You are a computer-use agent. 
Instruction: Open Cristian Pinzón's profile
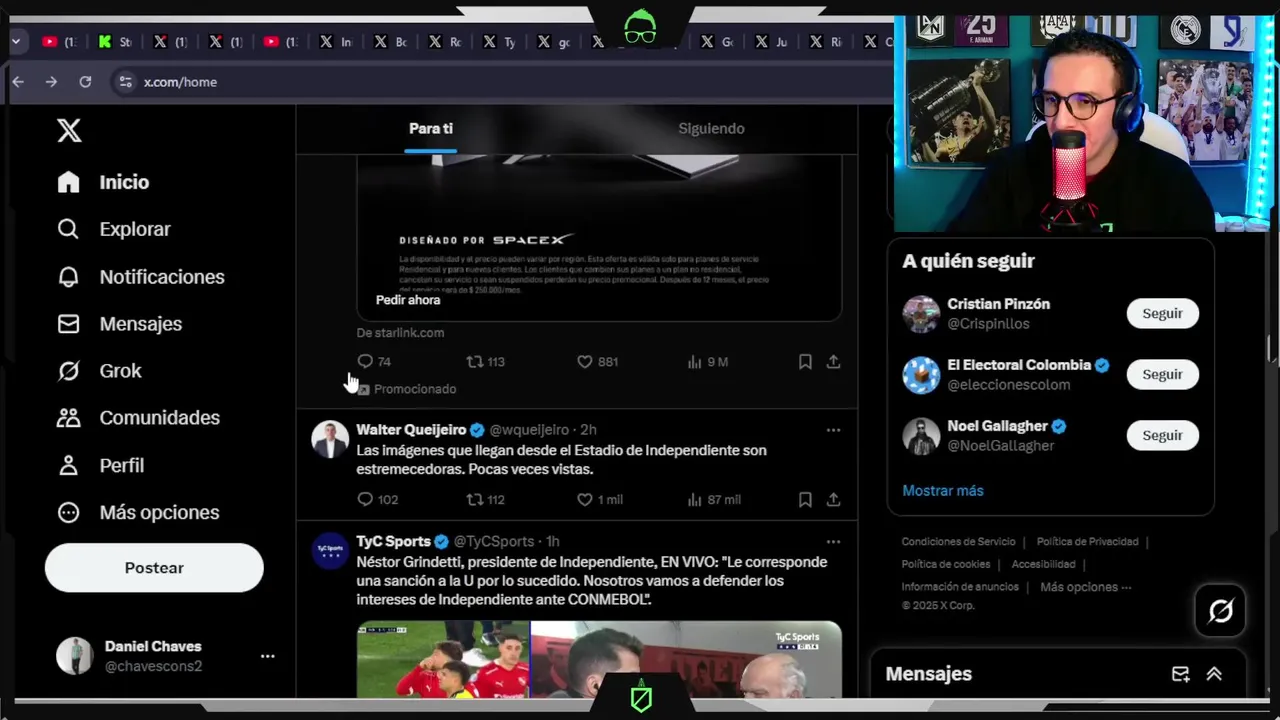[x=998, y=304]
